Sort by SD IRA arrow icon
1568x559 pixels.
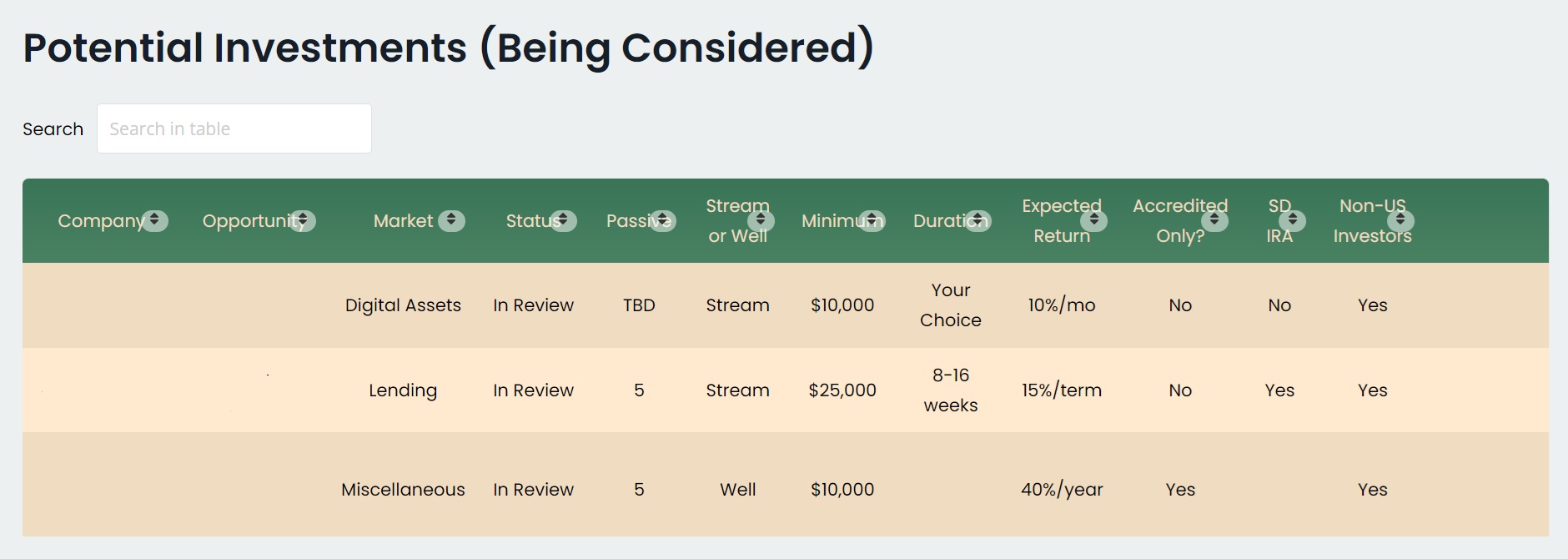click(1292, 220)
